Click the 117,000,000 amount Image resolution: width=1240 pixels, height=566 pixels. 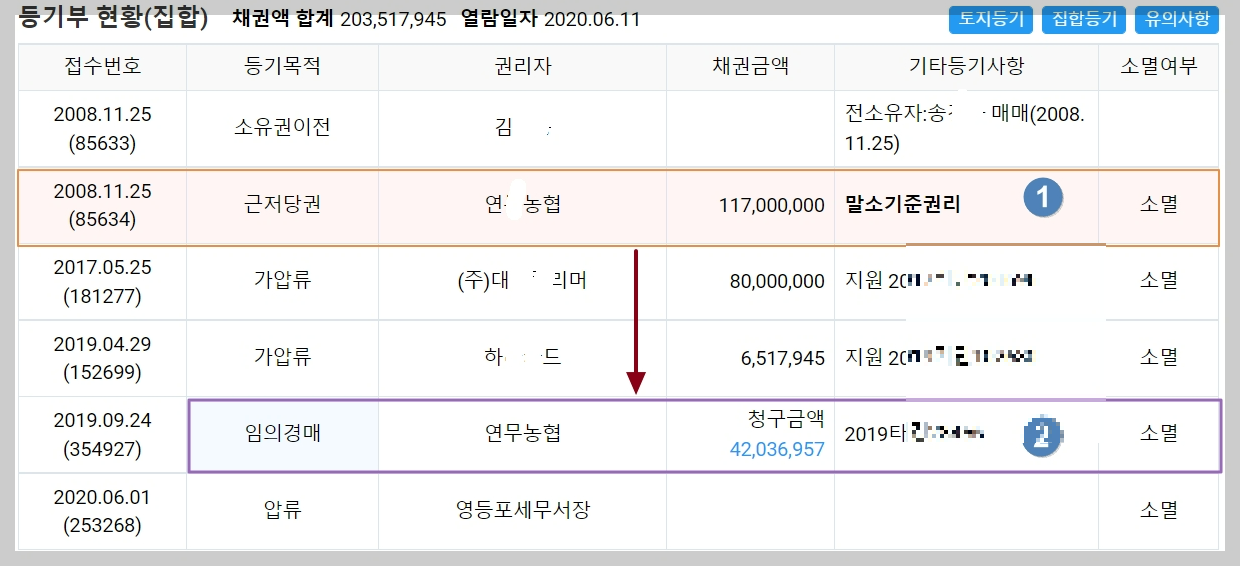[x=772, y=205]
